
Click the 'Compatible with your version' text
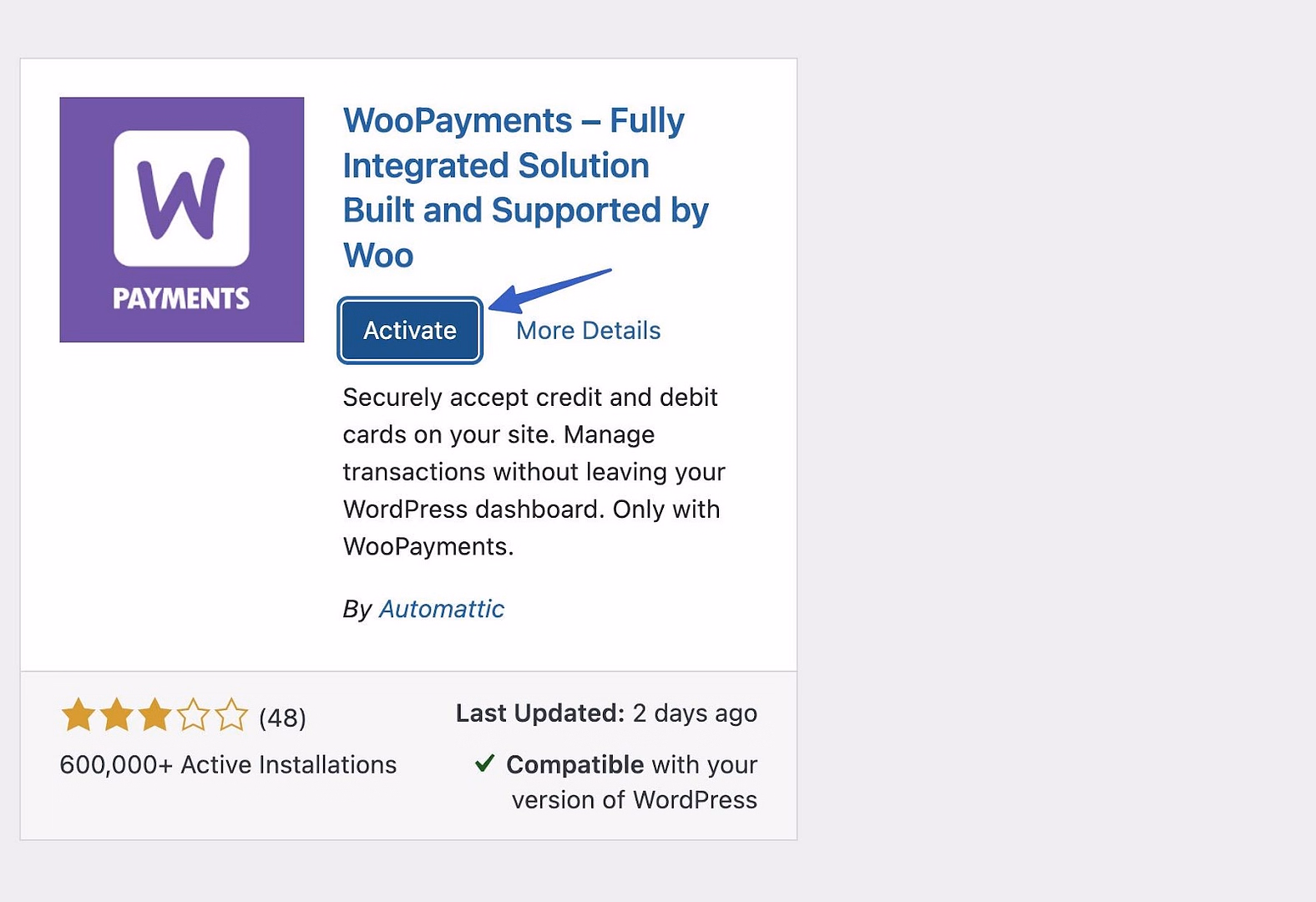point(632,782)
